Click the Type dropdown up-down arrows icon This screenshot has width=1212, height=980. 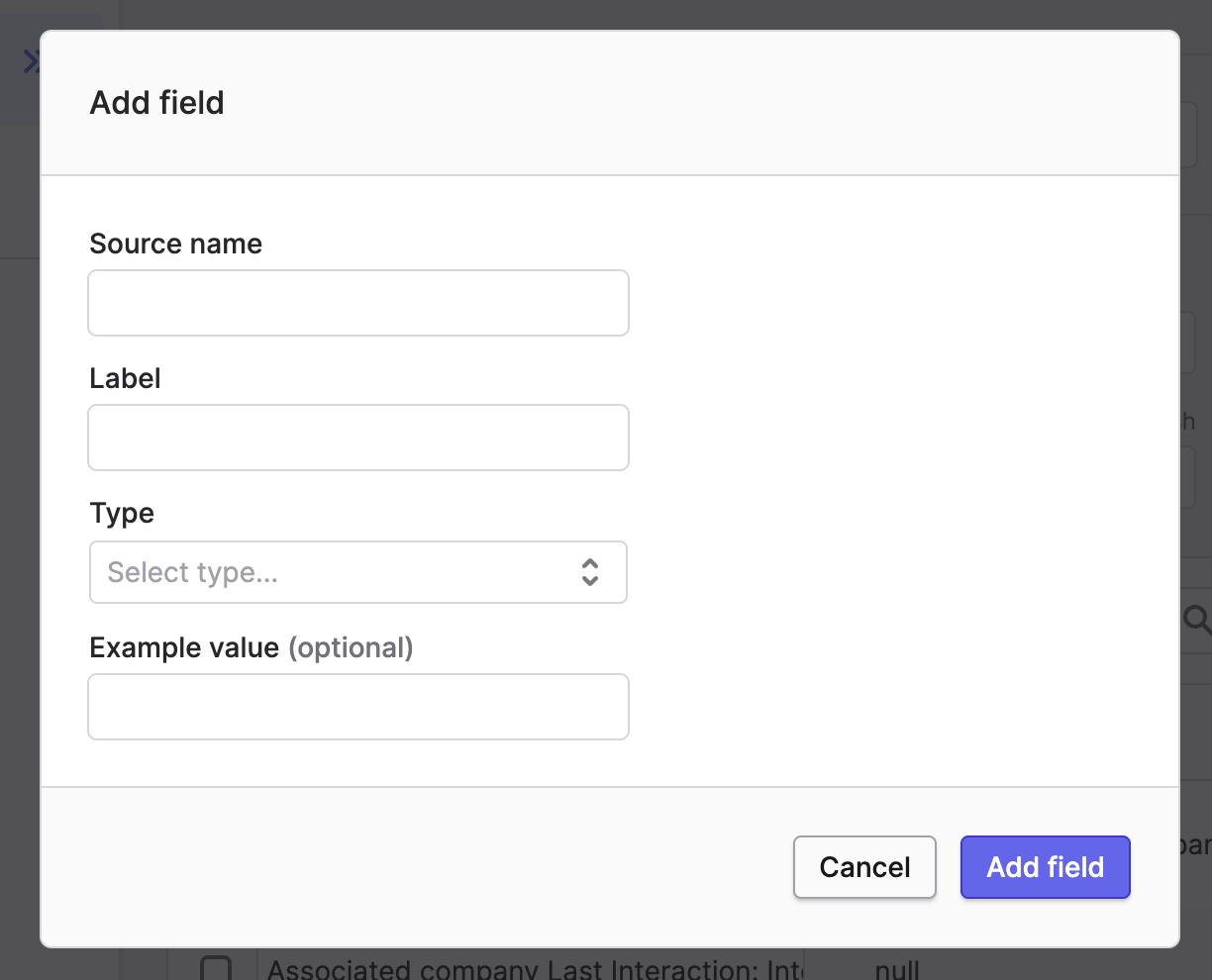(590, 572)
